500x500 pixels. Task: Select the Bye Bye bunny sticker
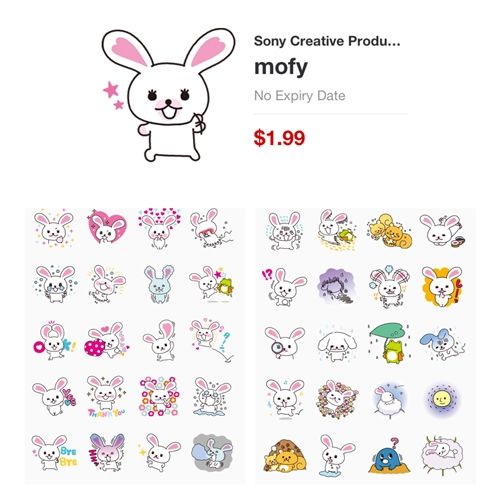[55, 453]
